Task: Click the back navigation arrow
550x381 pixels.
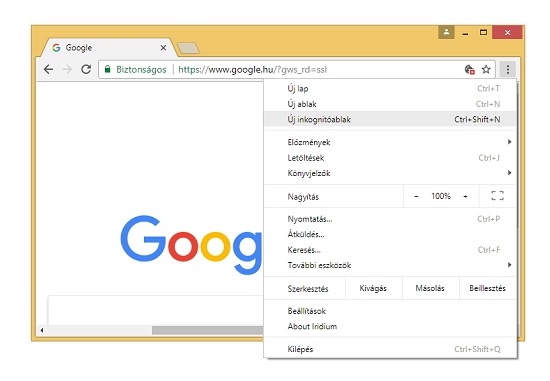Action: tap(48, 69)
